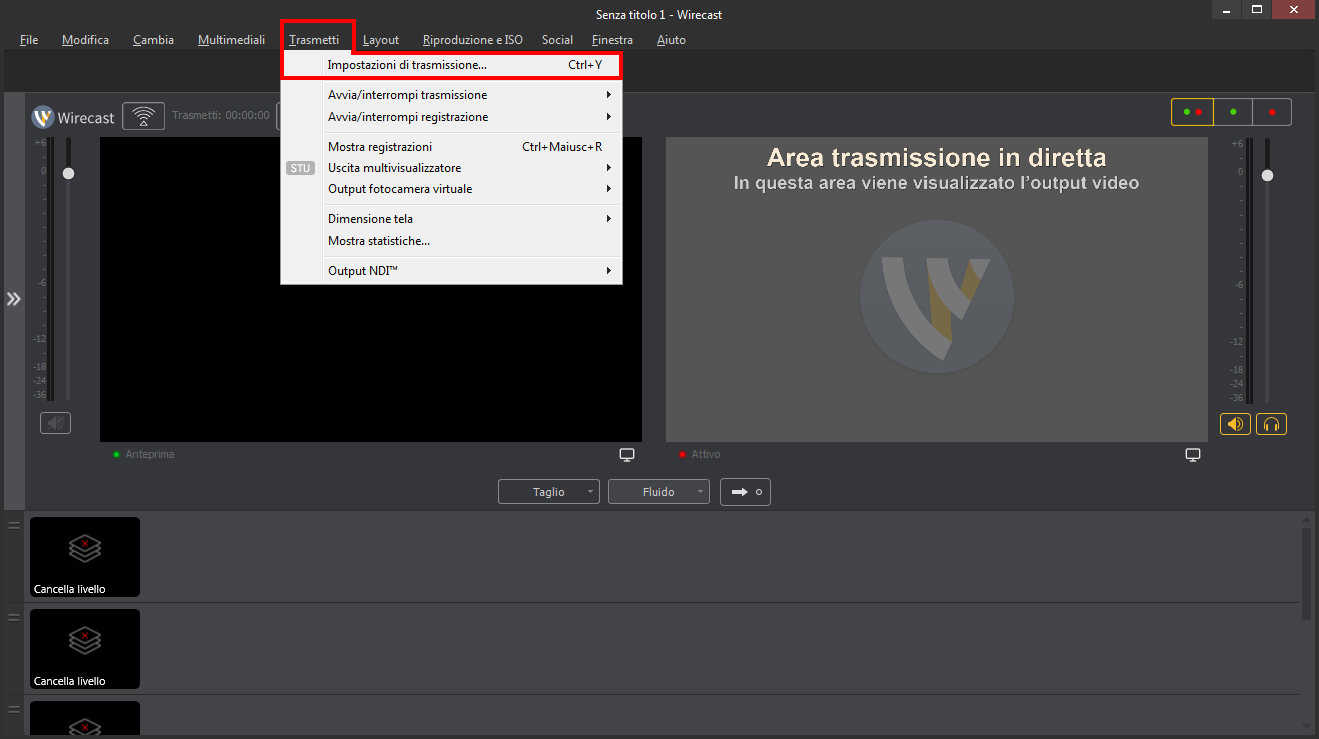This screenshot has width=1319, height=739.
Task: Close the Trasmetti menu
Action: click(314, 40)
